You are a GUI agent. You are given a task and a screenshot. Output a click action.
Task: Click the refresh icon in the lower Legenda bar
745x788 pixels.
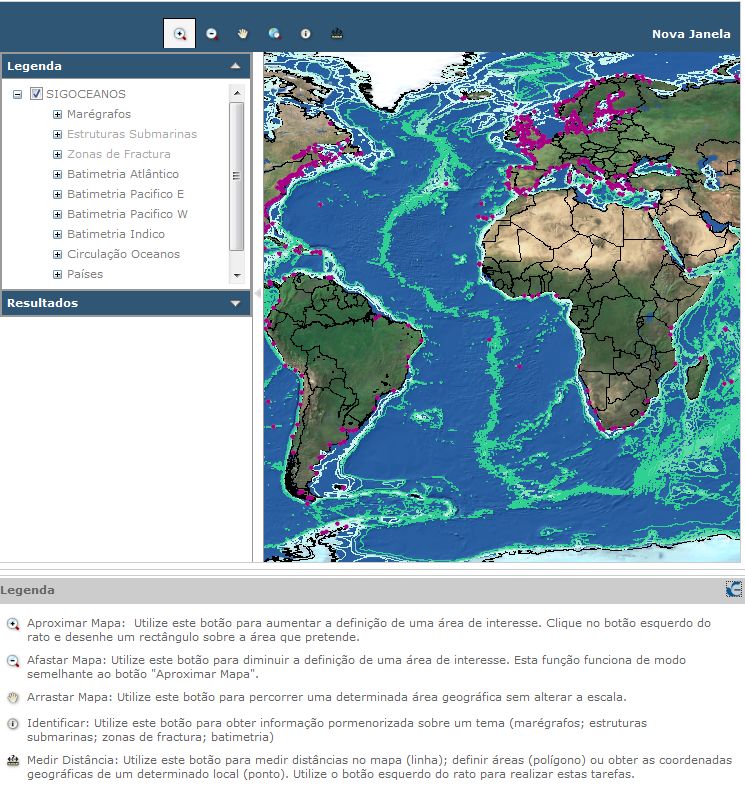(x=733, y=589)
